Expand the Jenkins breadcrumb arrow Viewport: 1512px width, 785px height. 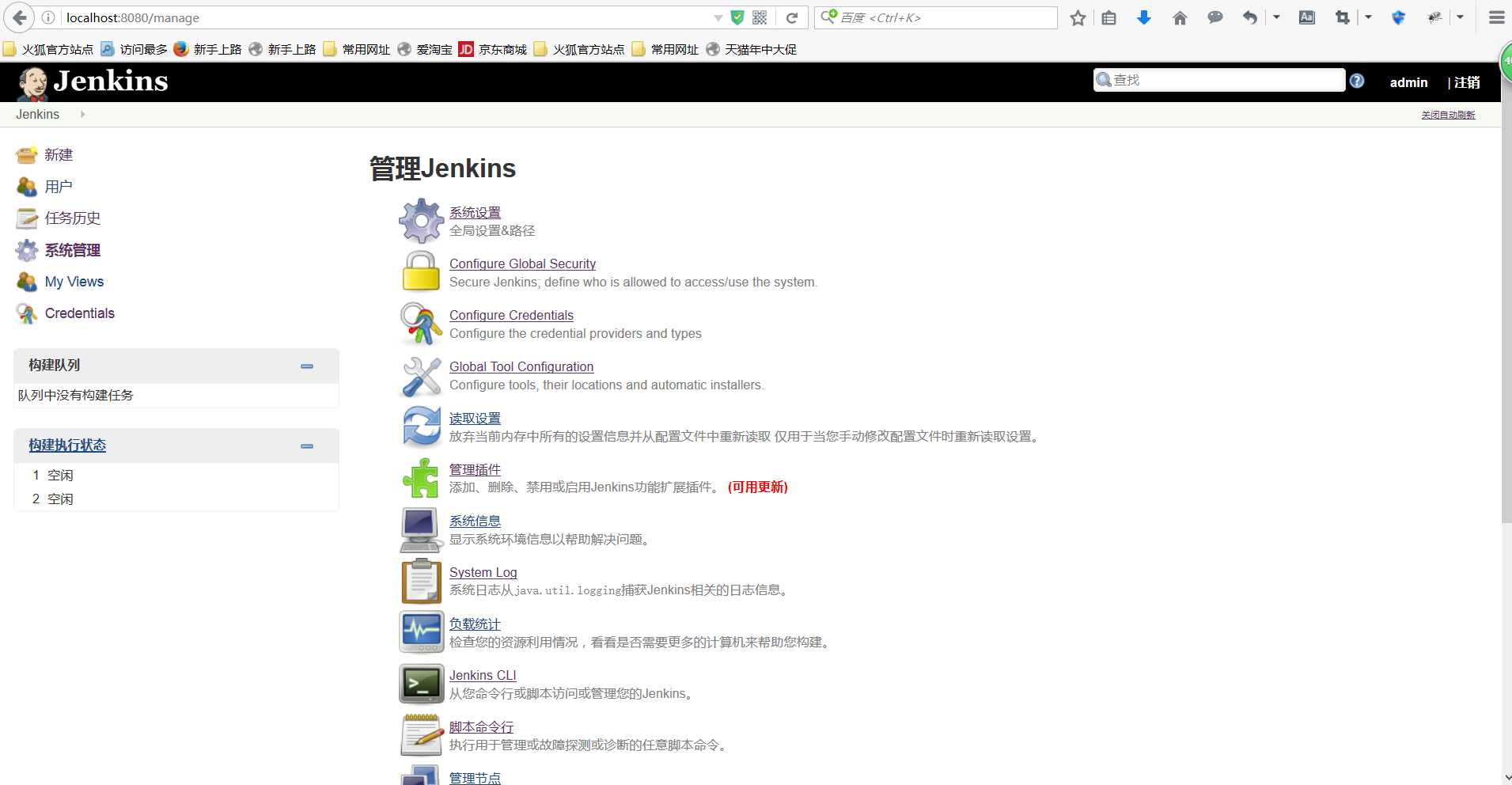tap(82, 114)
